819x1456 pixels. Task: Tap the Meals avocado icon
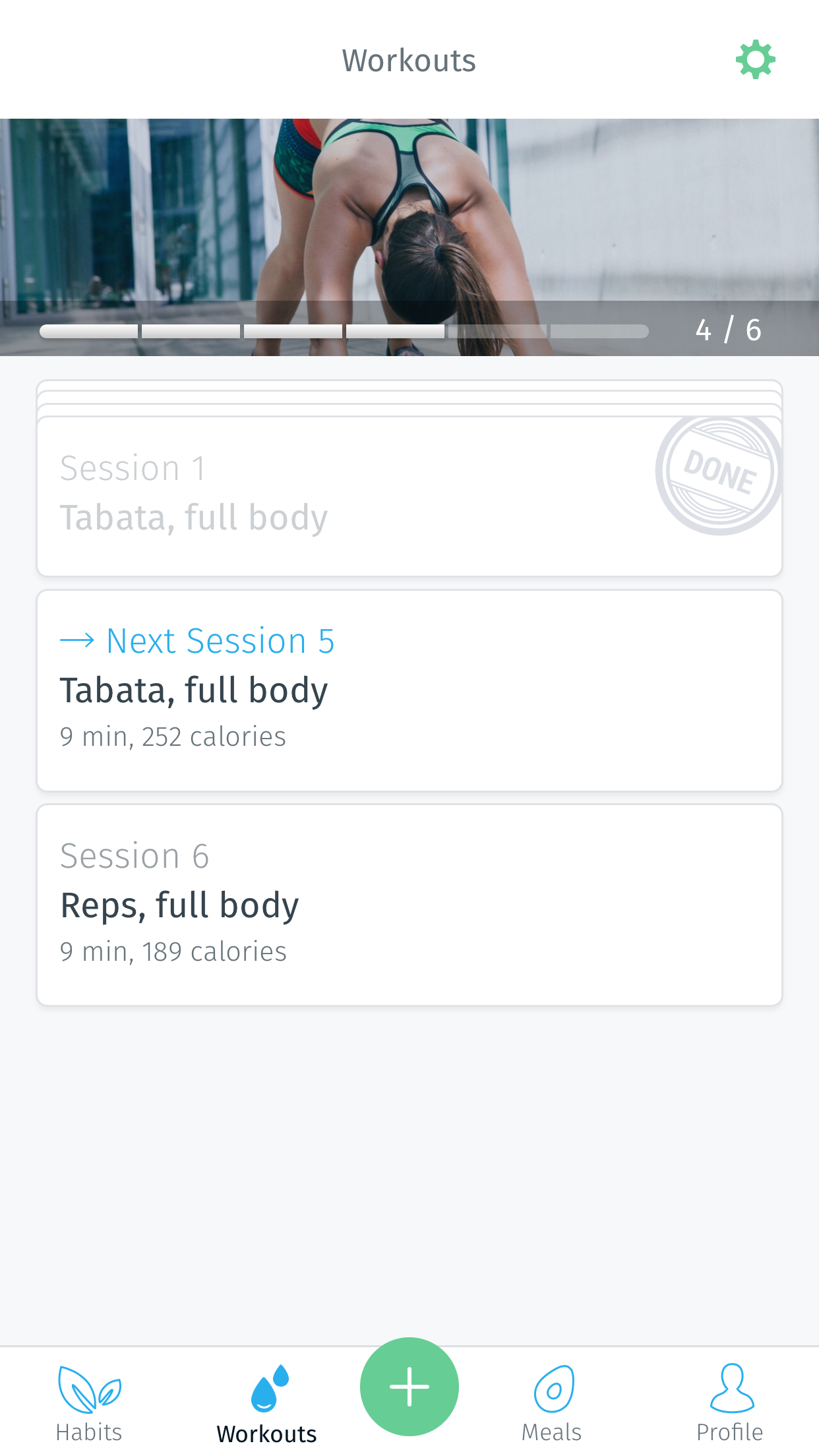pos(553,1388)
